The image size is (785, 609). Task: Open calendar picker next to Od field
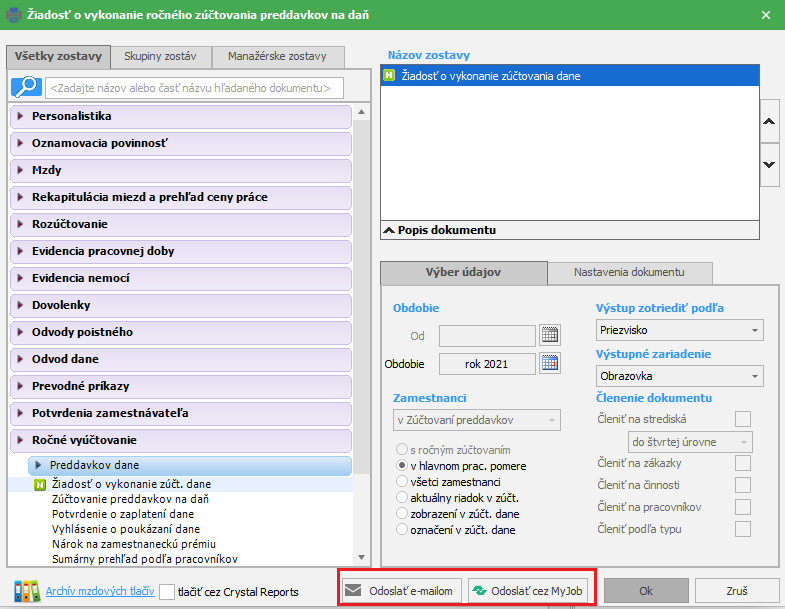[550, 335]
